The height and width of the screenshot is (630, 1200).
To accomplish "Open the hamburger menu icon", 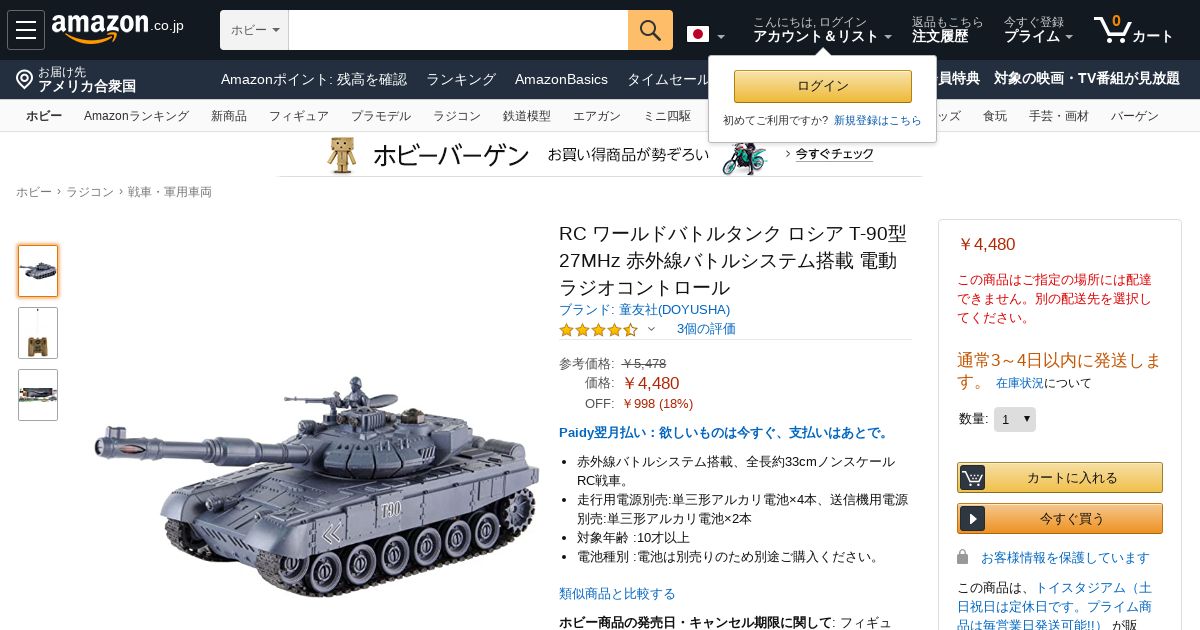I will tap(26, 30).
